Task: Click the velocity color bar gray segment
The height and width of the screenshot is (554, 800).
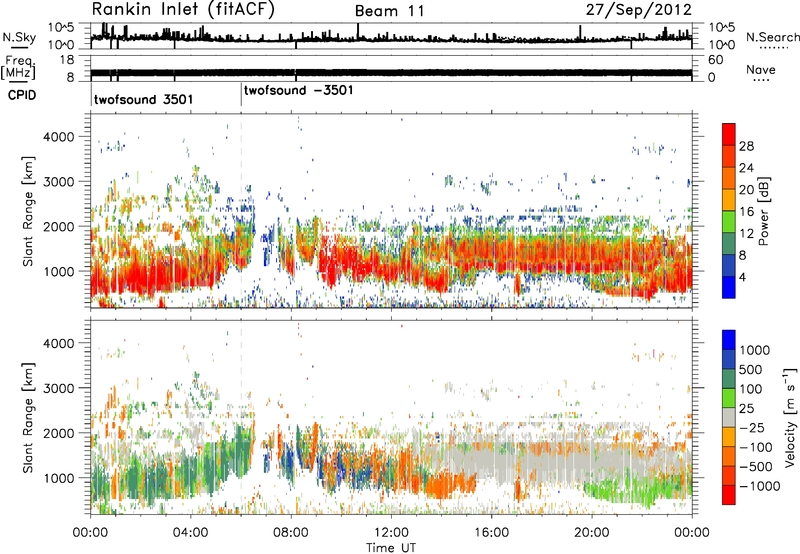Action: (x=729, y=418)
